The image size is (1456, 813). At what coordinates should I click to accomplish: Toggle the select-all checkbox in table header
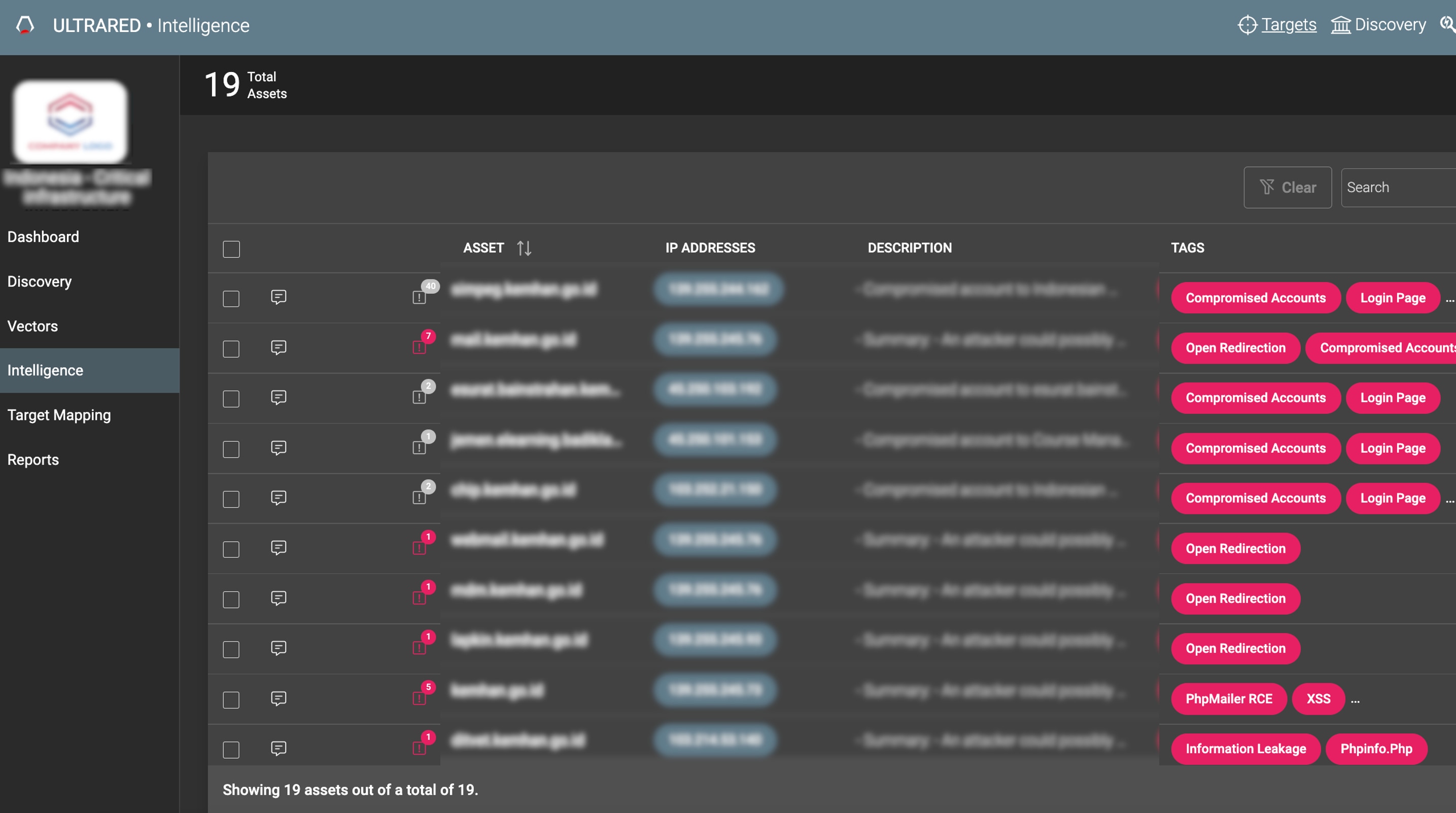click(x=231, y=249)
